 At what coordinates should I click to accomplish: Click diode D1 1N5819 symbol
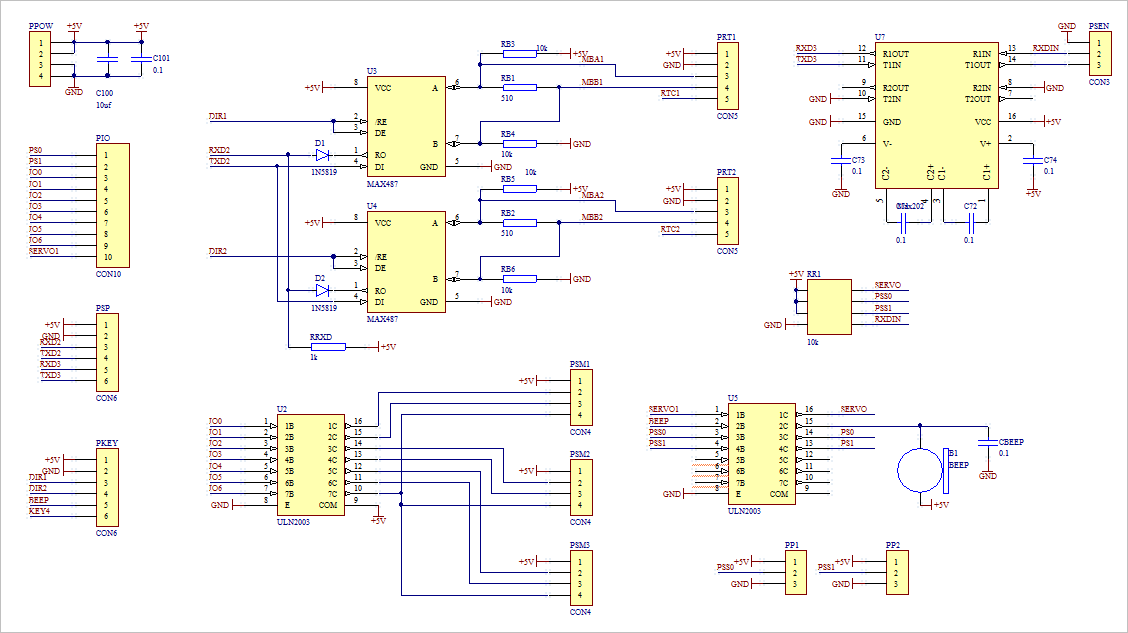[323, 155]
